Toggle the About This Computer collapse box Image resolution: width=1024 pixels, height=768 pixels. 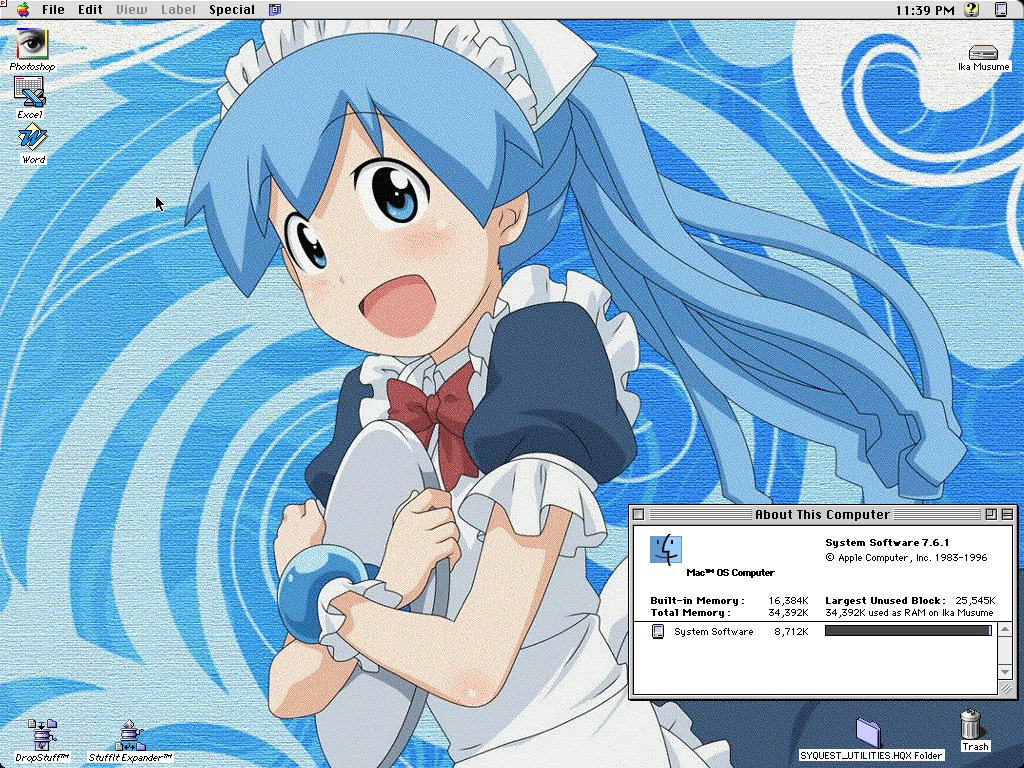pyautogui.click(x=1006, y=514)
